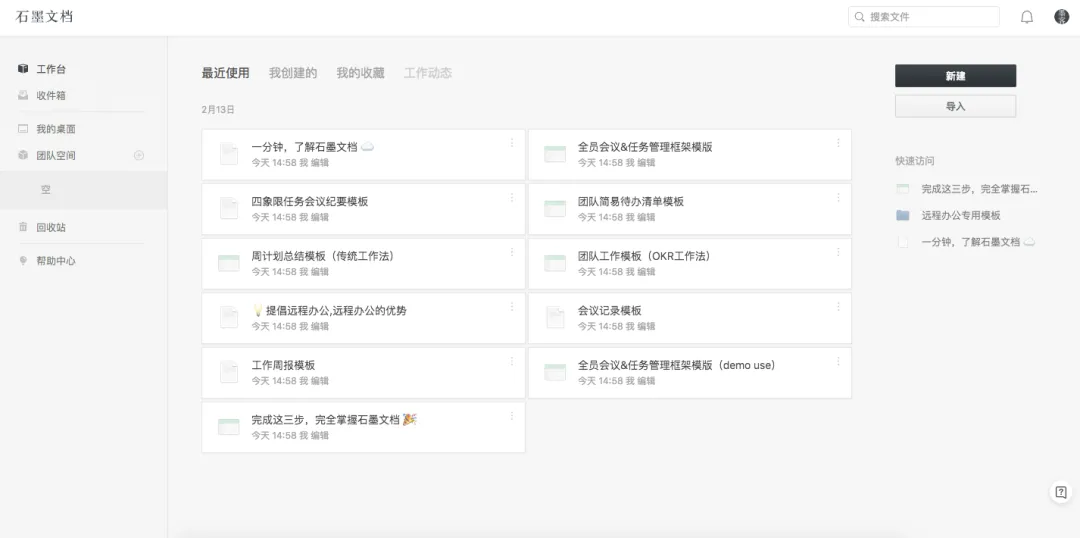Open 团队工作模板（OKR工作法） title
This screenshot has height=538, width=1080.
click(646, 256)
